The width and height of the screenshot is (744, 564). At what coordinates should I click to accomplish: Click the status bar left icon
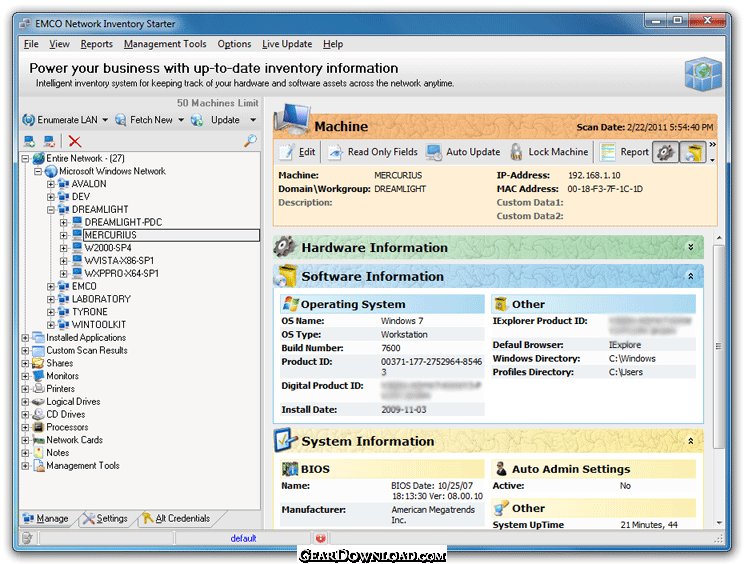coord(27,538)
